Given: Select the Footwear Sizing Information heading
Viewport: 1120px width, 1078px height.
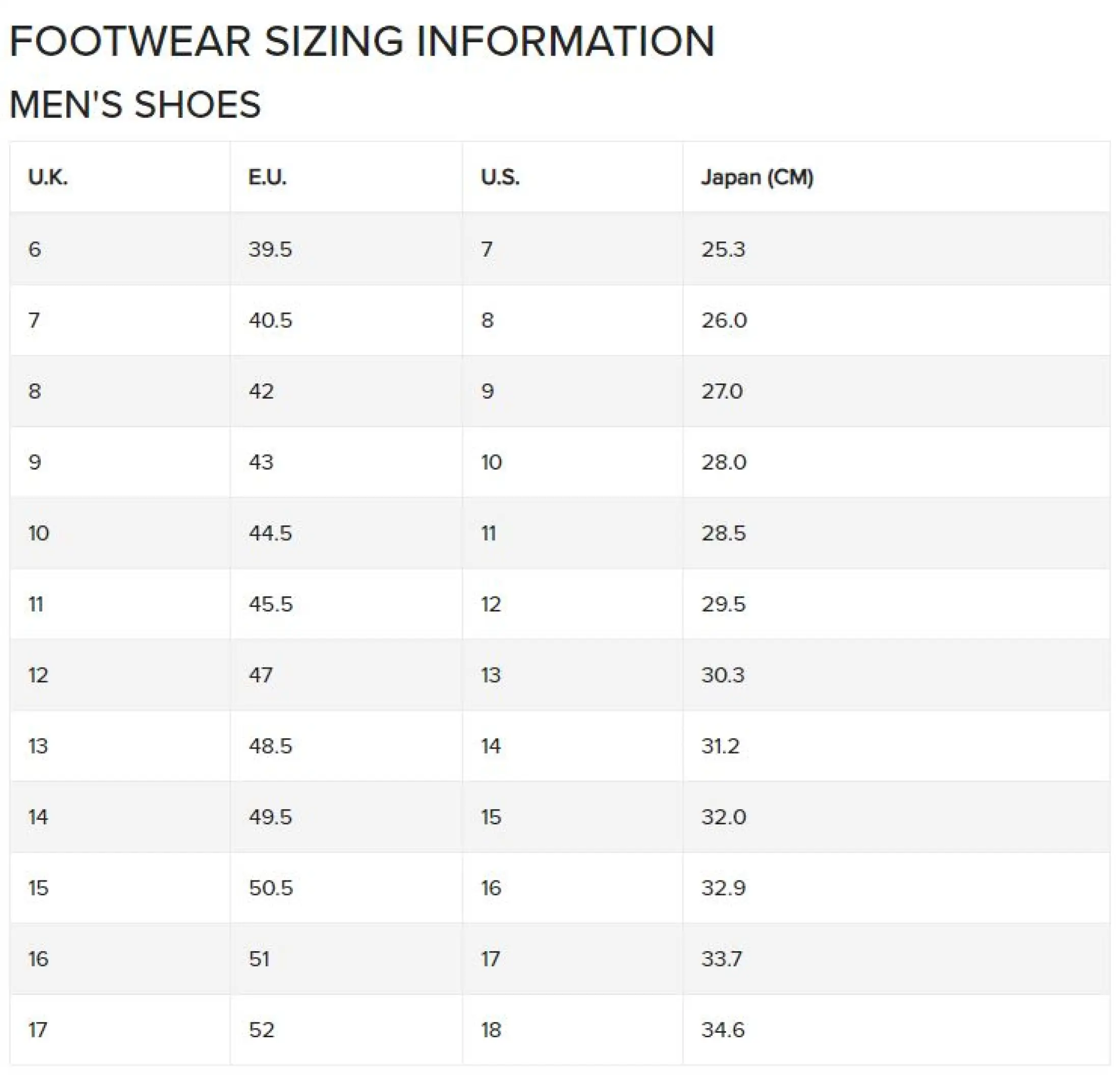Looking at the screenshot, I should tap(362, 41).
